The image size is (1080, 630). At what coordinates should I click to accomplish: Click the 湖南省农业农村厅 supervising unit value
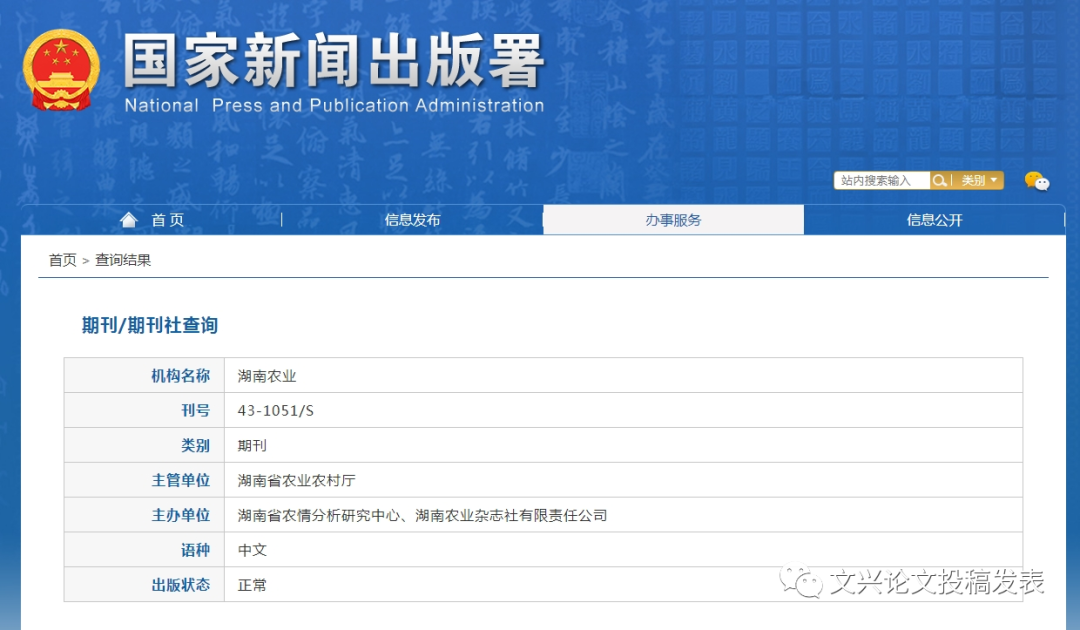click(296, 481)
